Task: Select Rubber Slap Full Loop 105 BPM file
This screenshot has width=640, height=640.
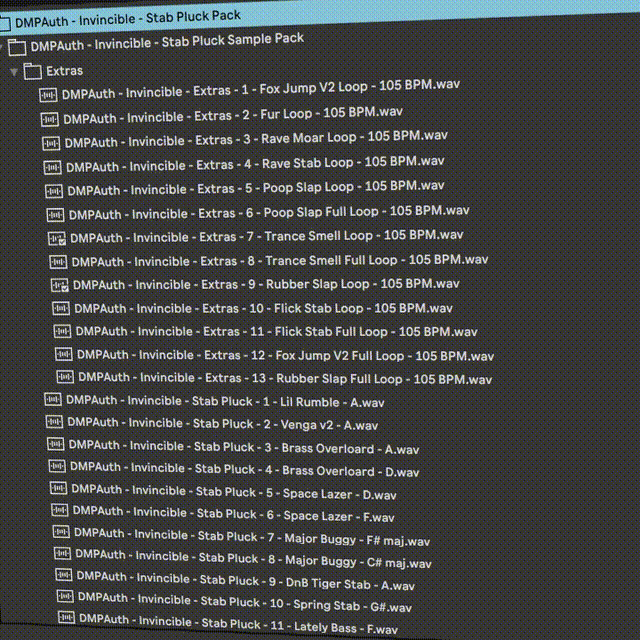Action: (x=285, y=379)
